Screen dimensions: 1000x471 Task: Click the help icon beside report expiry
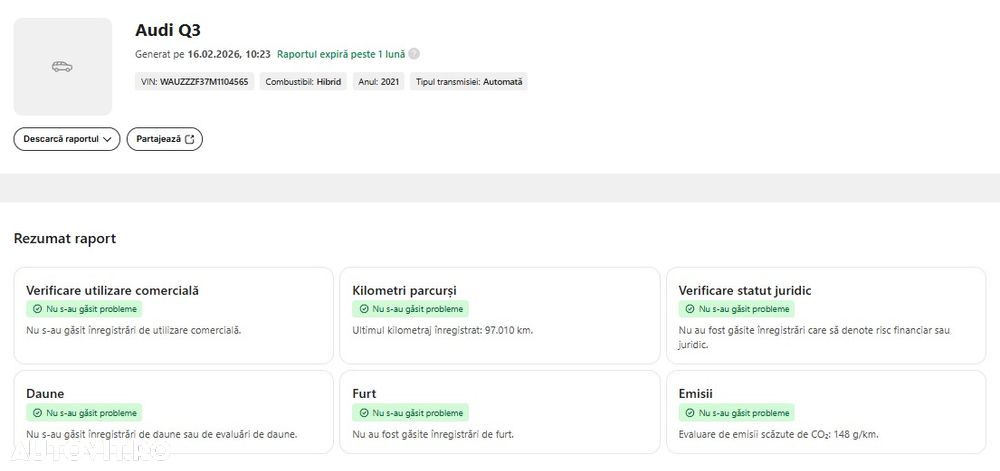tap(414, 54)
